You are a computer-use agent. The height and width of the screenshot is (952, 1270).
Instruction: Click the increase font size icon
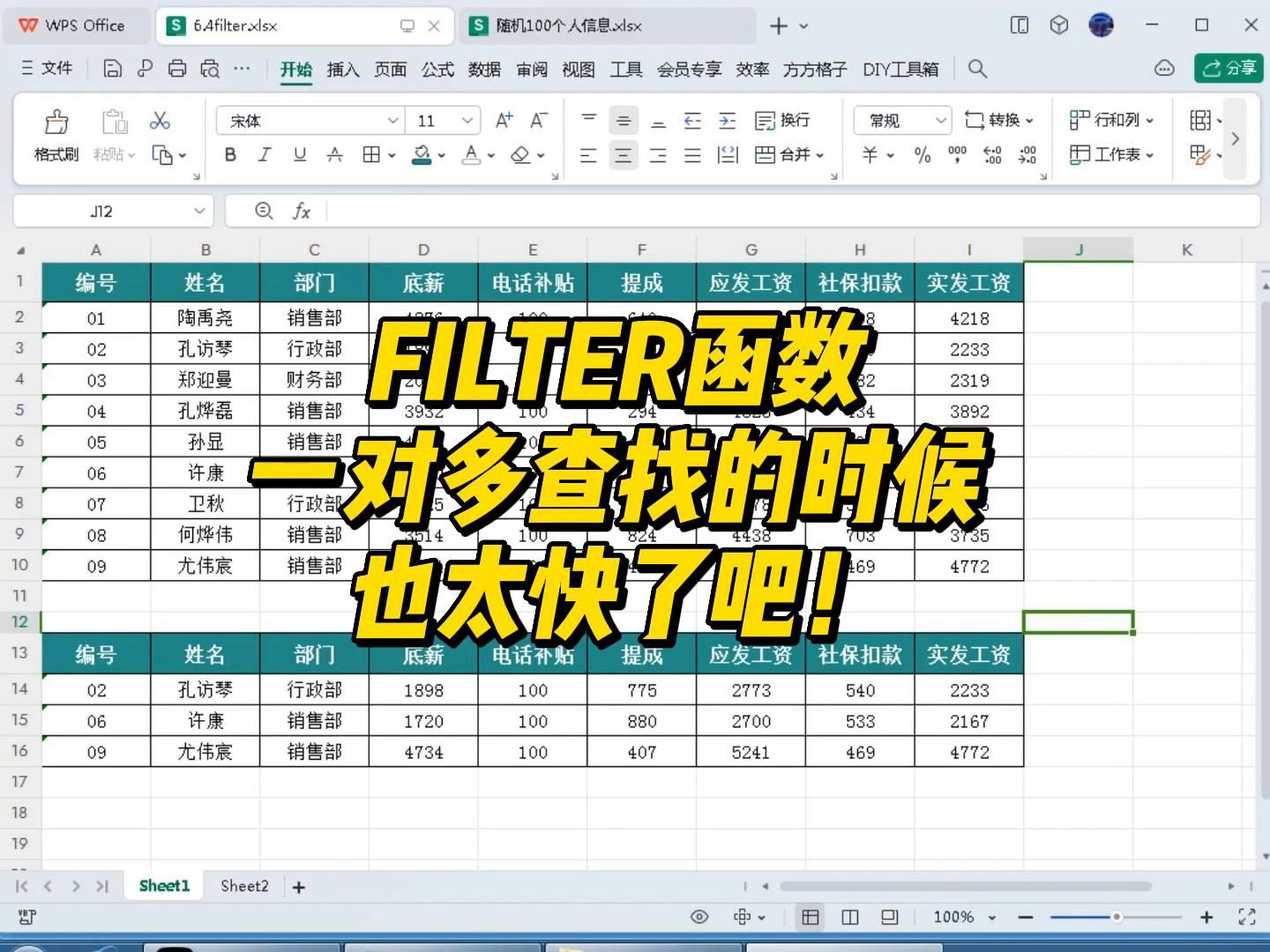pyautogui.click(x=503, y=120)
